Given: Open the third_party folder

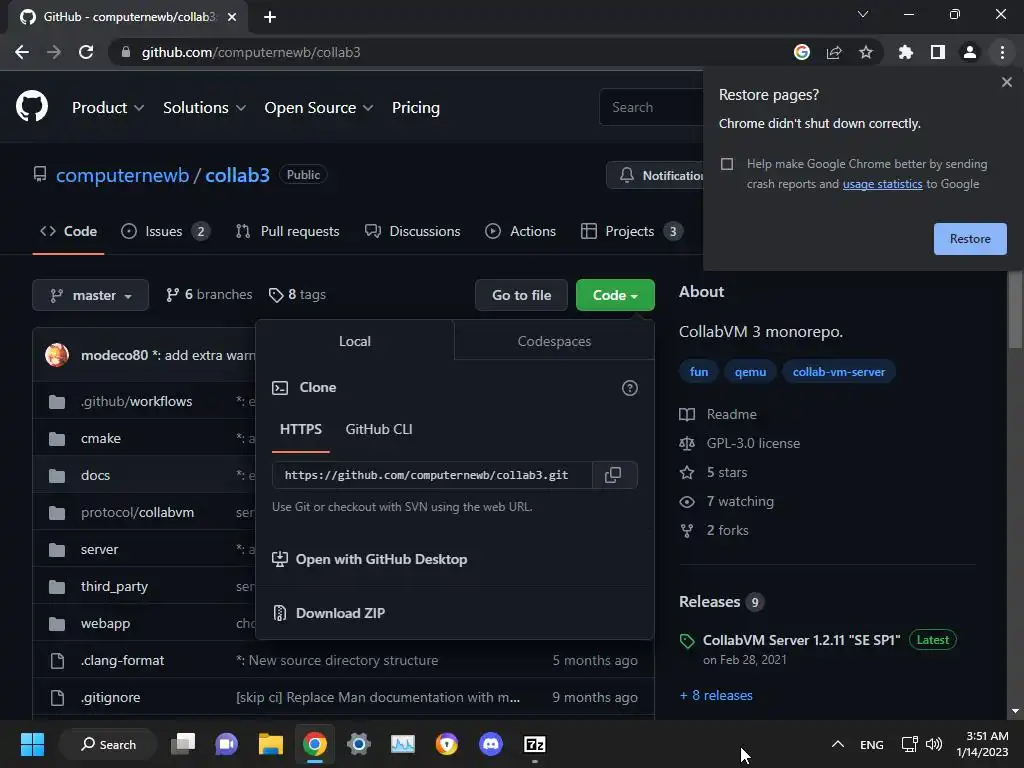Looking at the screenshot, I should click(x=114, y=586).
